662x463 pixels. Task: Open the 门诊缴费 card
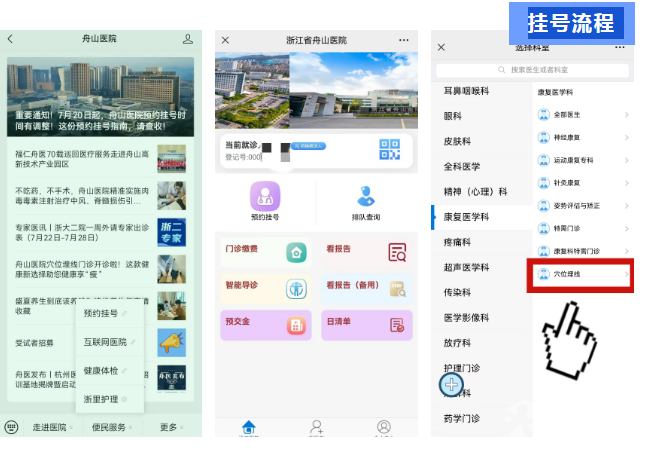tap(266, 252)
